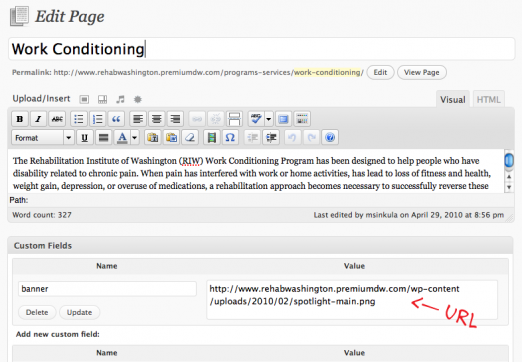The width and height of the screenshot is (522, 362).
Task: Align text center
Action: point(157,119)
